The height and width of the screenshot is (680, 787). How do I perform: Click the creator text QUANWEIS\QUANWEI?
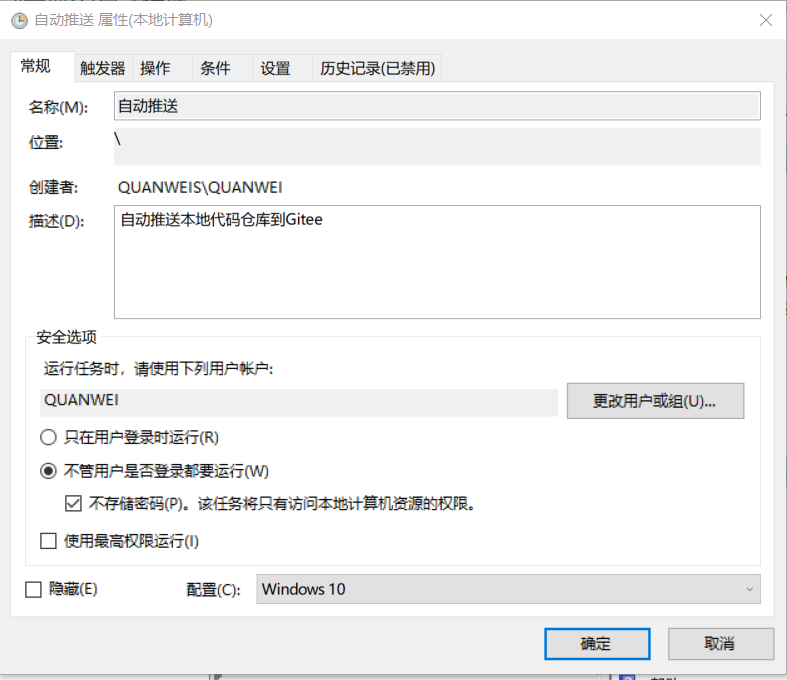click(200, 188)
